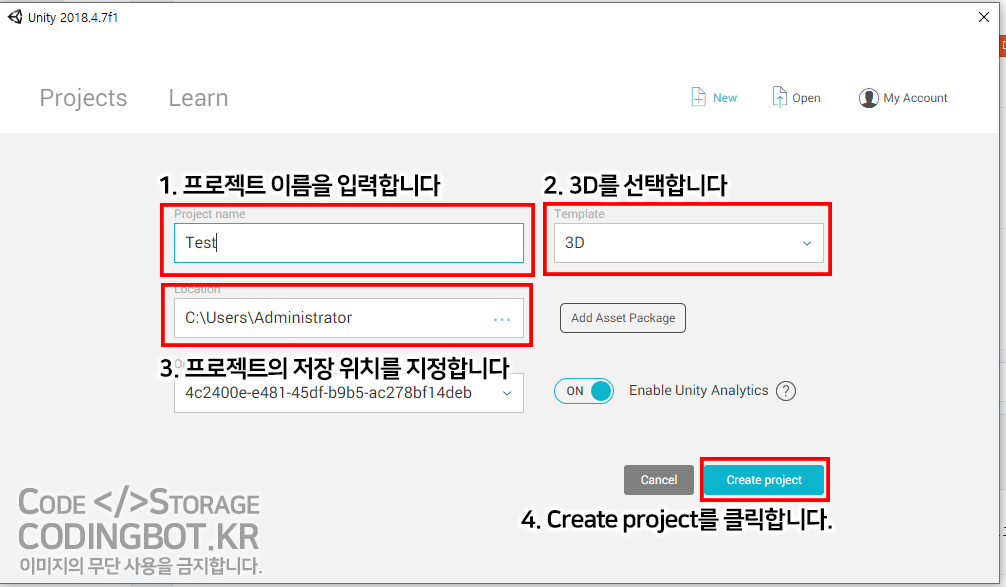1006x587 pixels.
Task: Switch to the Learn tab
Action: click(x=198, y=98)
